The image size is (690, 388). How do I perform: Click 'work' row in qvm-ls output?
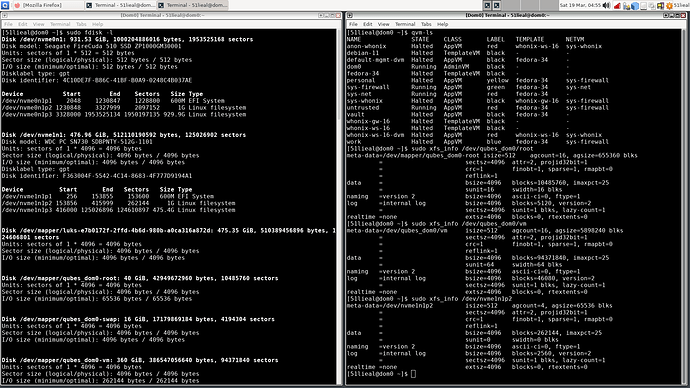pos(478,142)
